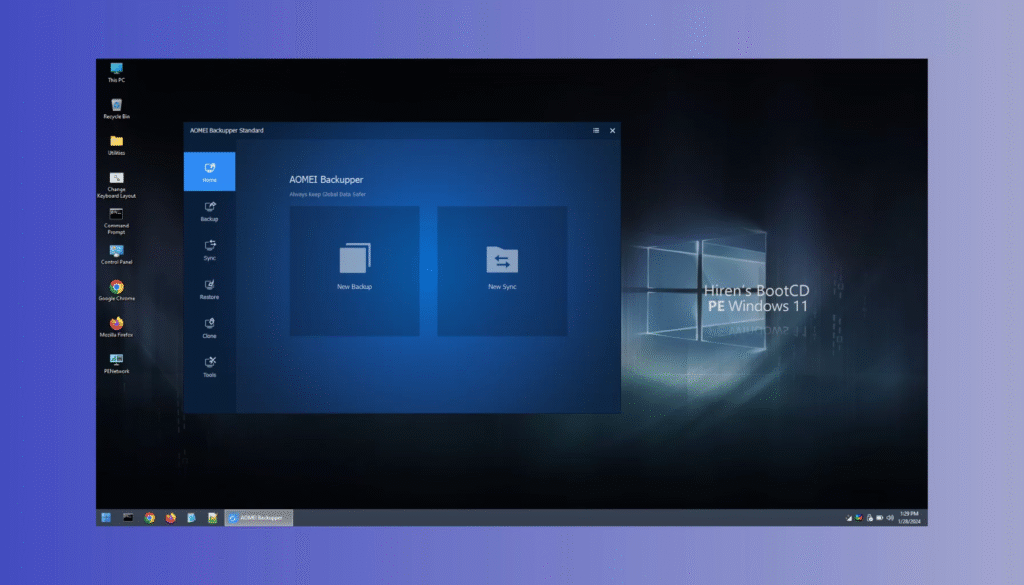Click the AOMEI Backupper taskbar button

(x=259, y=518)
